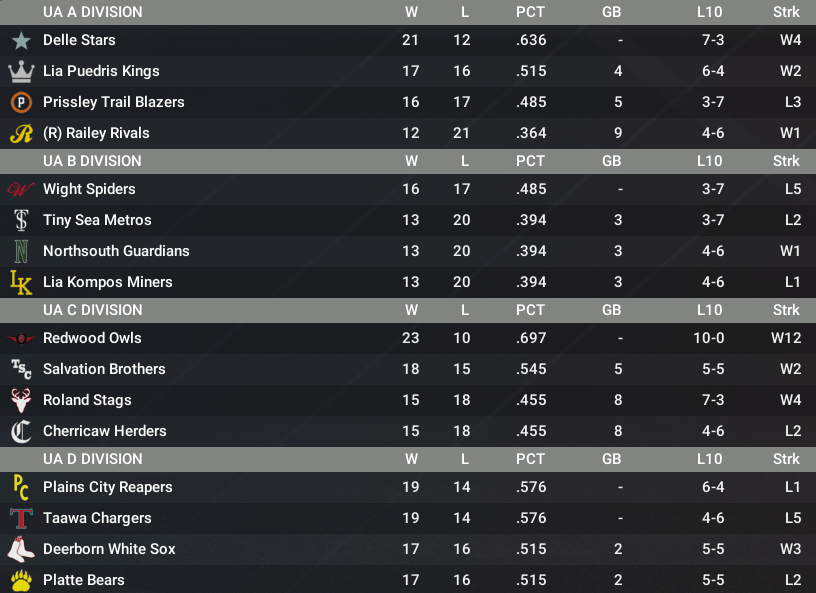Open the Salvation Brothers team link
This screenshot has height=593, width=816.
coord(104,369)
